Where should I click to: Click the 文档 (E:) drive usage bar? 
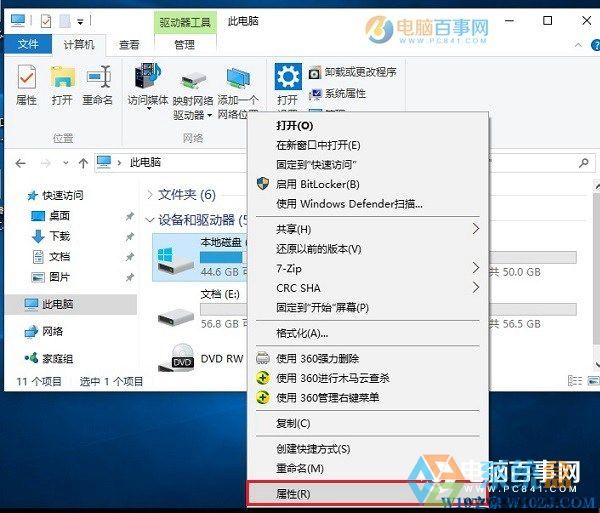click(224, 309)
